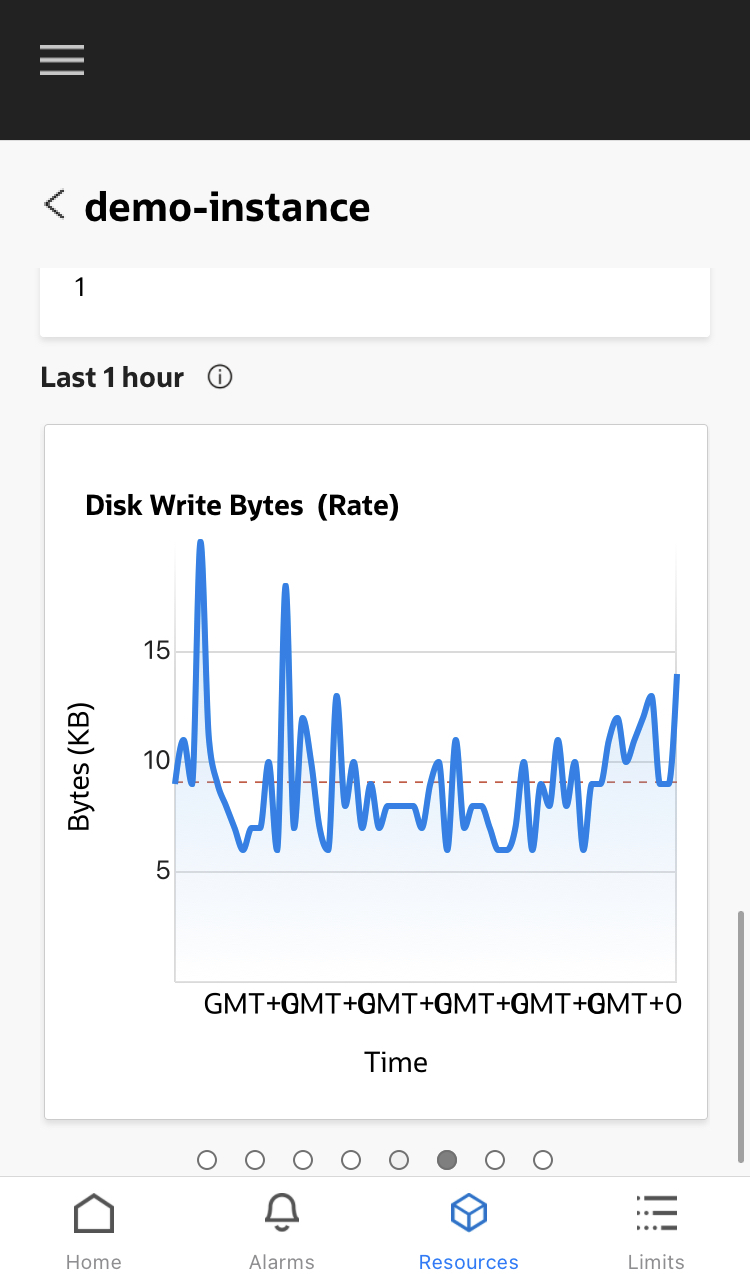Image resolution: width=750 pixels, height=1274 pixels.
Task: Jump to the last chart page dot
Action: click(543, 1160)
